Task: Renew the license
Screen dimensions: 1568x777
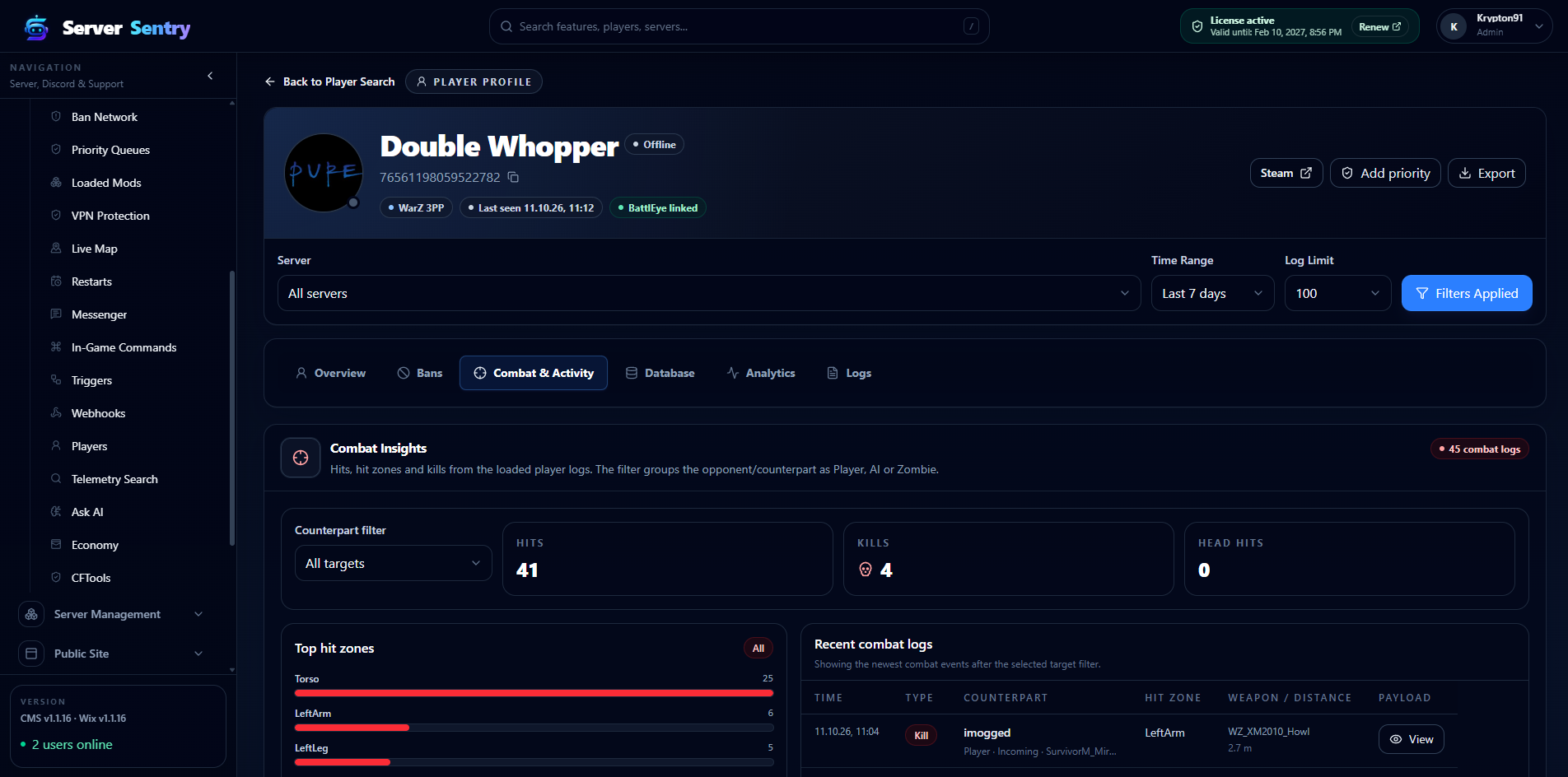Action: coord(1379,26)
